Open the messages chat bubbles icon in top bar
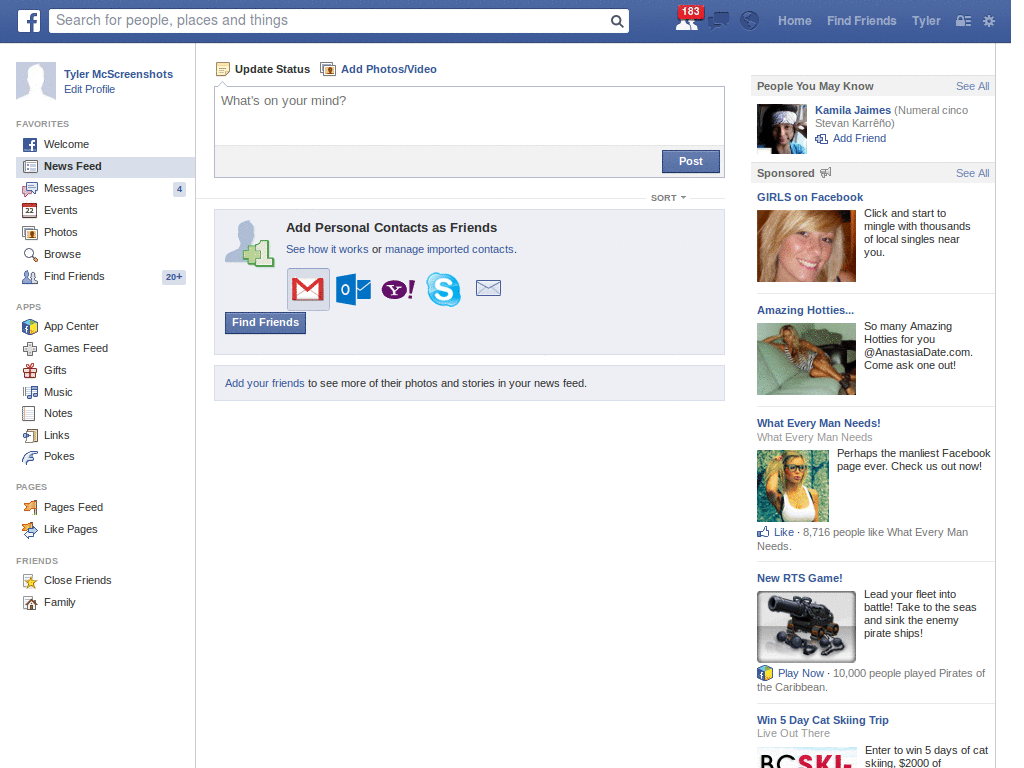This screenshot has height=768, width=1024. 718,21
